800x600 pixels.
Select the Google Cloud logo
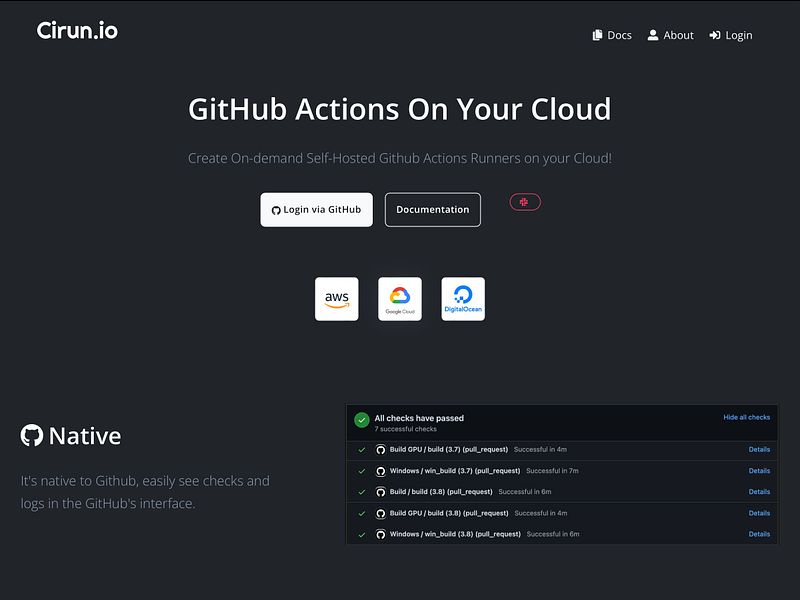coord(400,299)
